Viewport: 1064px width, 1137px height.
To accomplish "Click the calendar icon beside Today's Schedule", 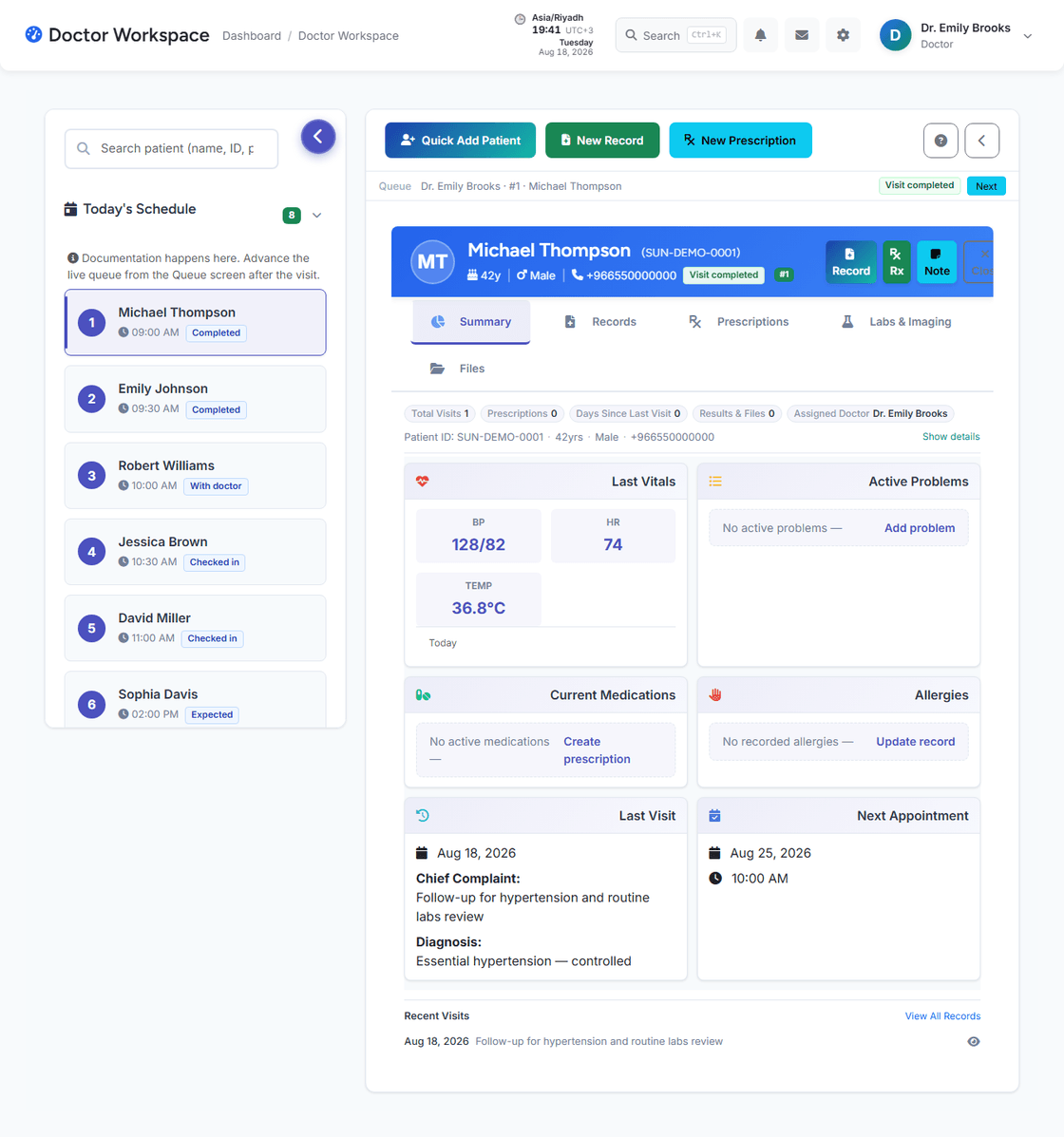I will pos(70,209).
